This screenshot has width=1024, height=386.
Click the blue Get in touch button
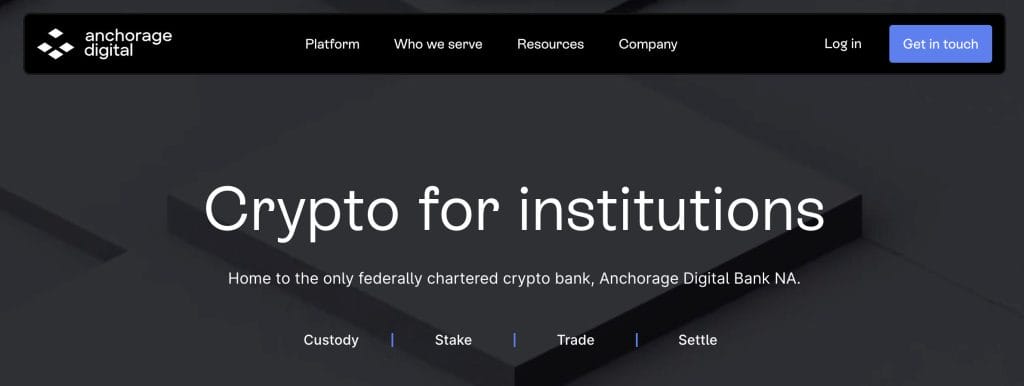[940, 44]
